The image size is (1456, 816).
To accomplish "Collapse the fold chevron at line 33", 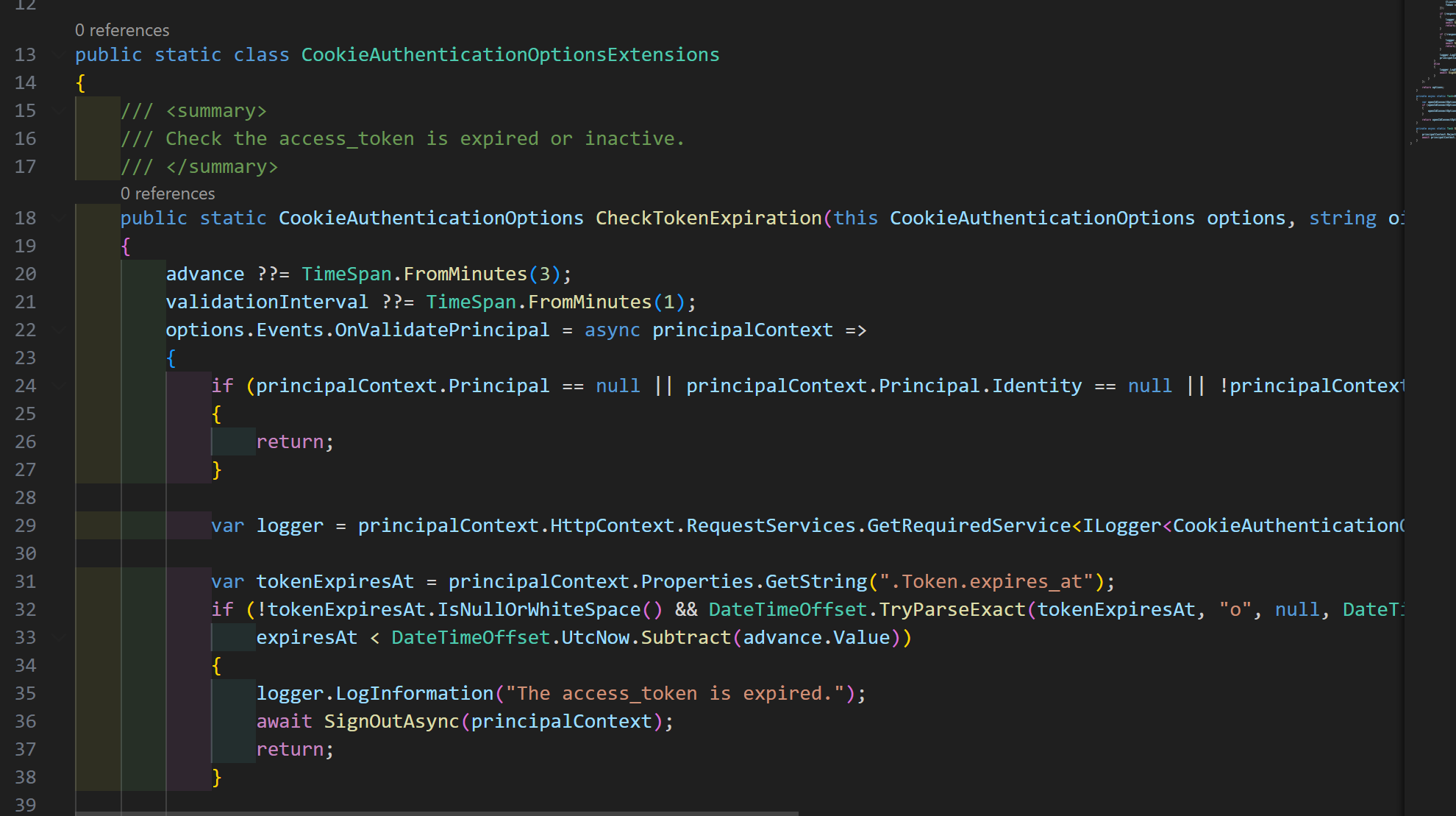I will pyautogui.click(x=59, y=638).
